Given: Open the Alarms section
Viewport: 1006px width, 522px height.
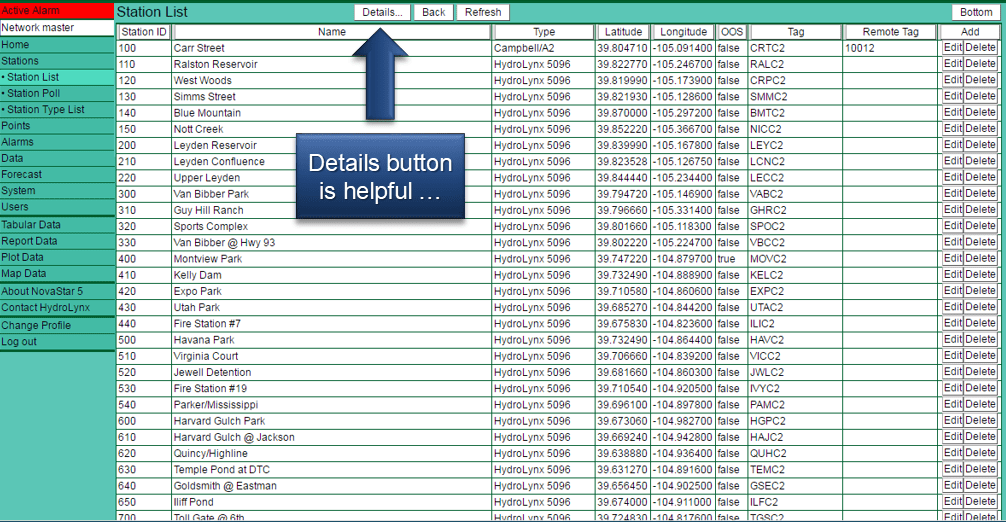Looking at the screenshot, I should (57, 142).
